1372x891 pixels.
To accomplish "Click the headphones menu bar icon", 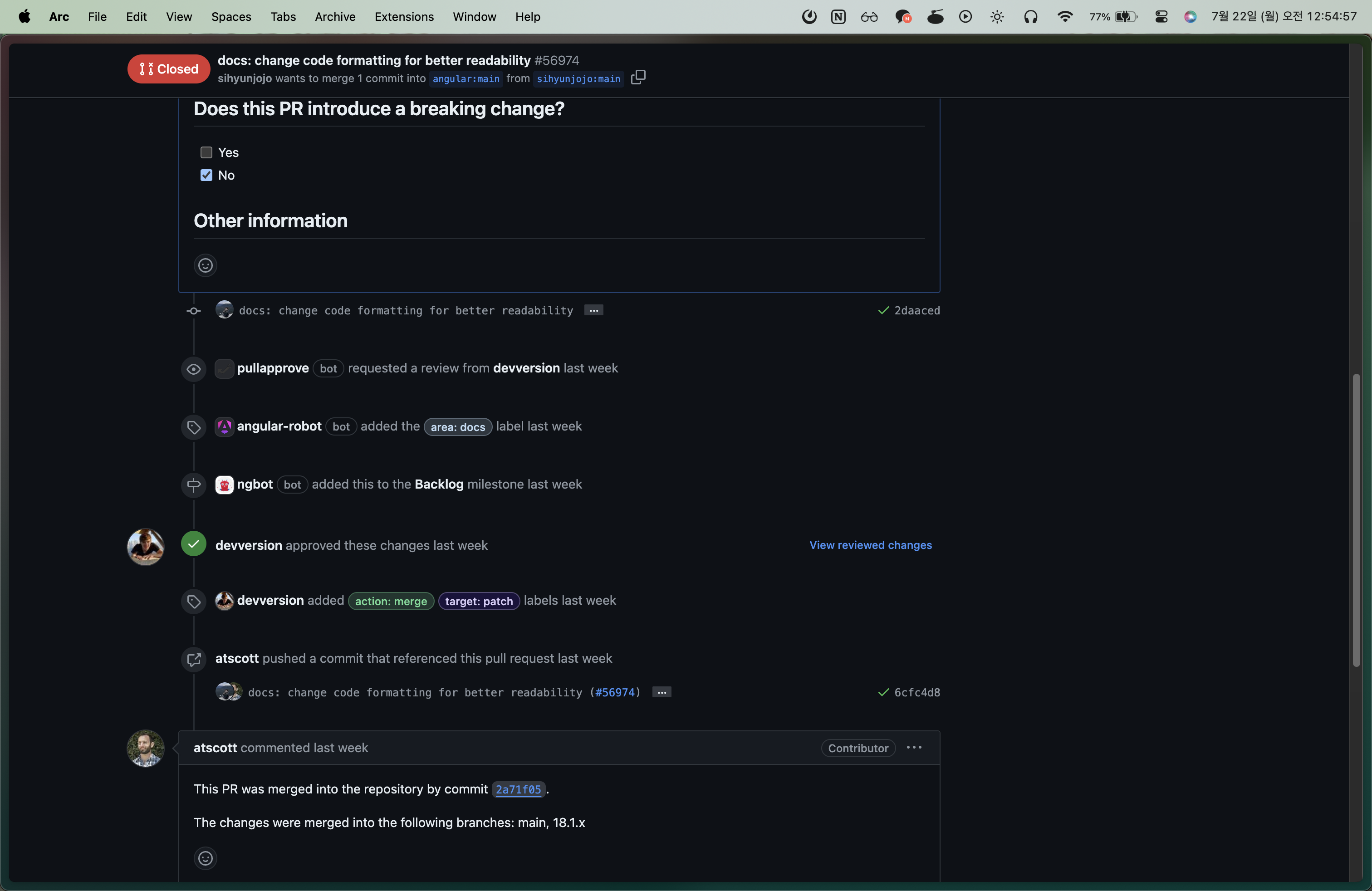I will (1031, 17).
